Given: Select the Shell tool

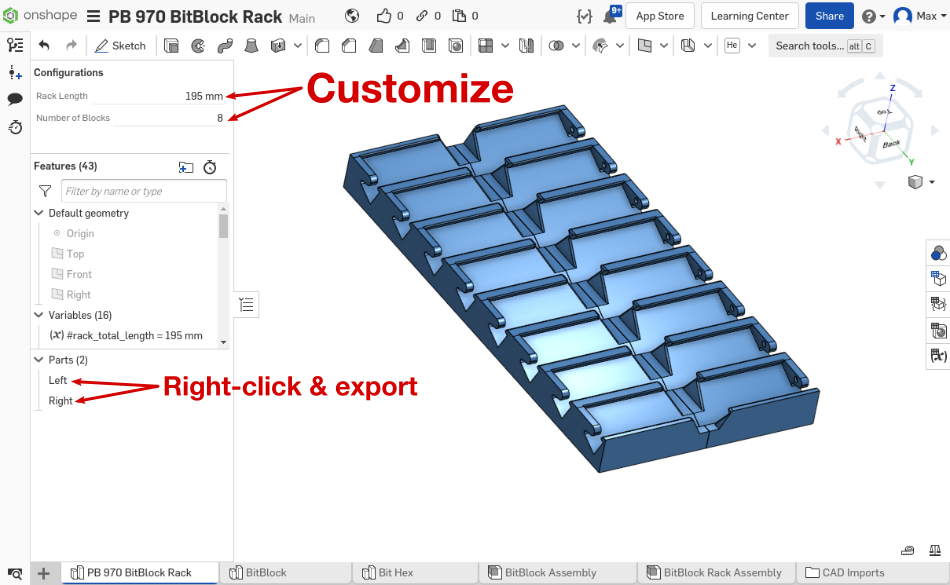Looking at the screenshot, I should point(429,45).
